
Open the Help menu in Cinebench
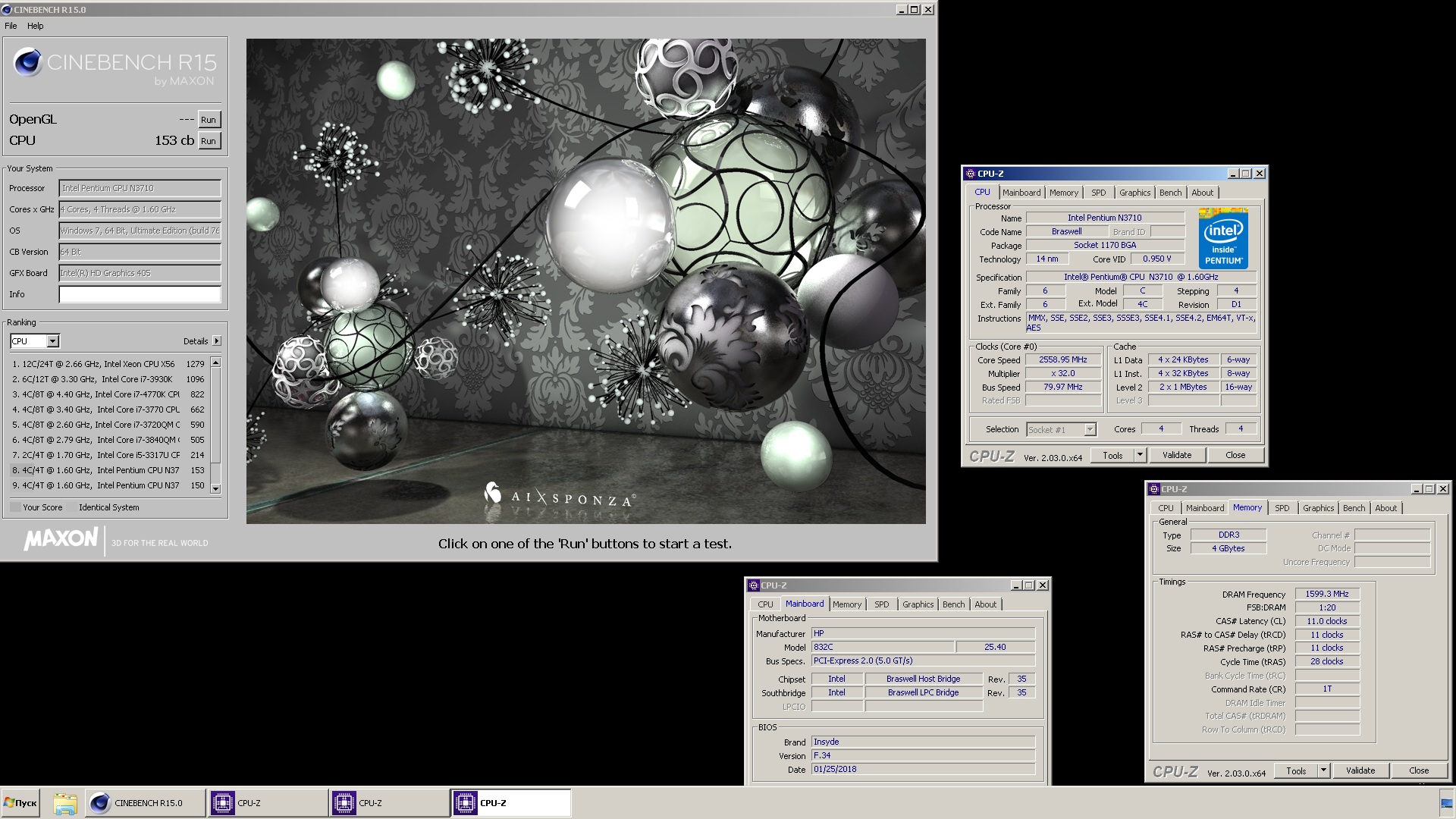click(36, 26)
